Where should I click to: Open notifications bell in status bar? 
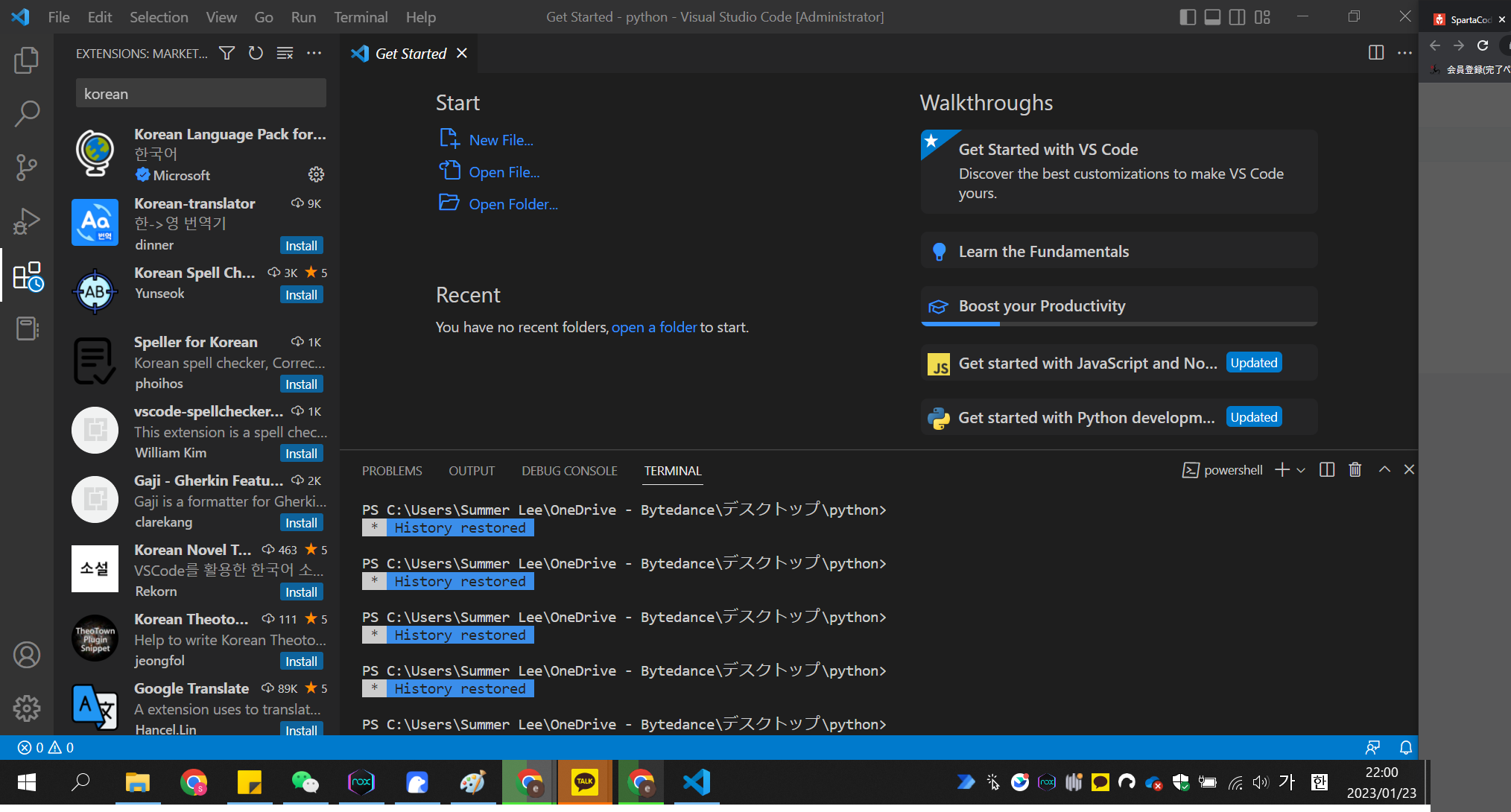(1406, 747)
